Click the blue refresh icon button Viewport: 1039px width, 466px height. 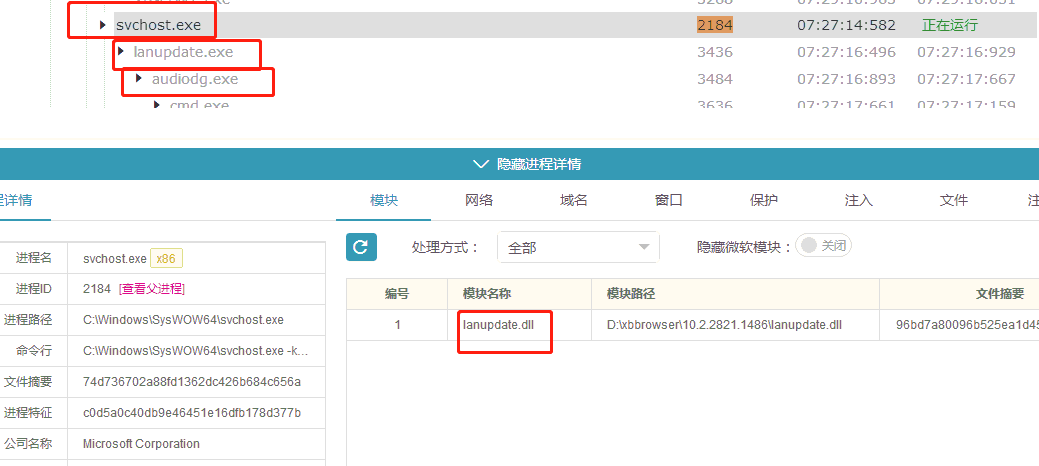361,247
